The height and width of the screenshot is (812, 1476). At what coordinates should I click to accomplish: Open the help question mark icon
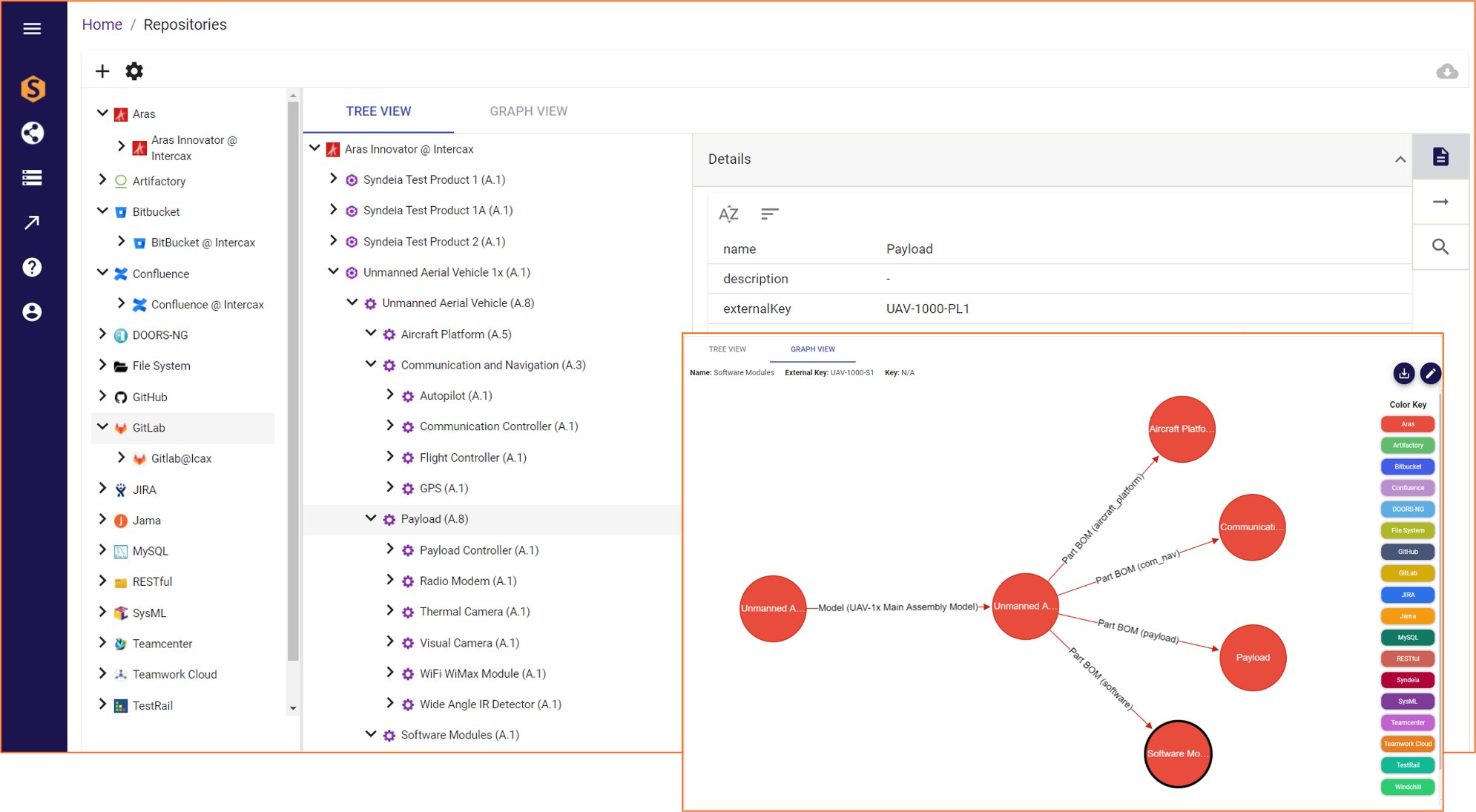(x=32, y=267)
